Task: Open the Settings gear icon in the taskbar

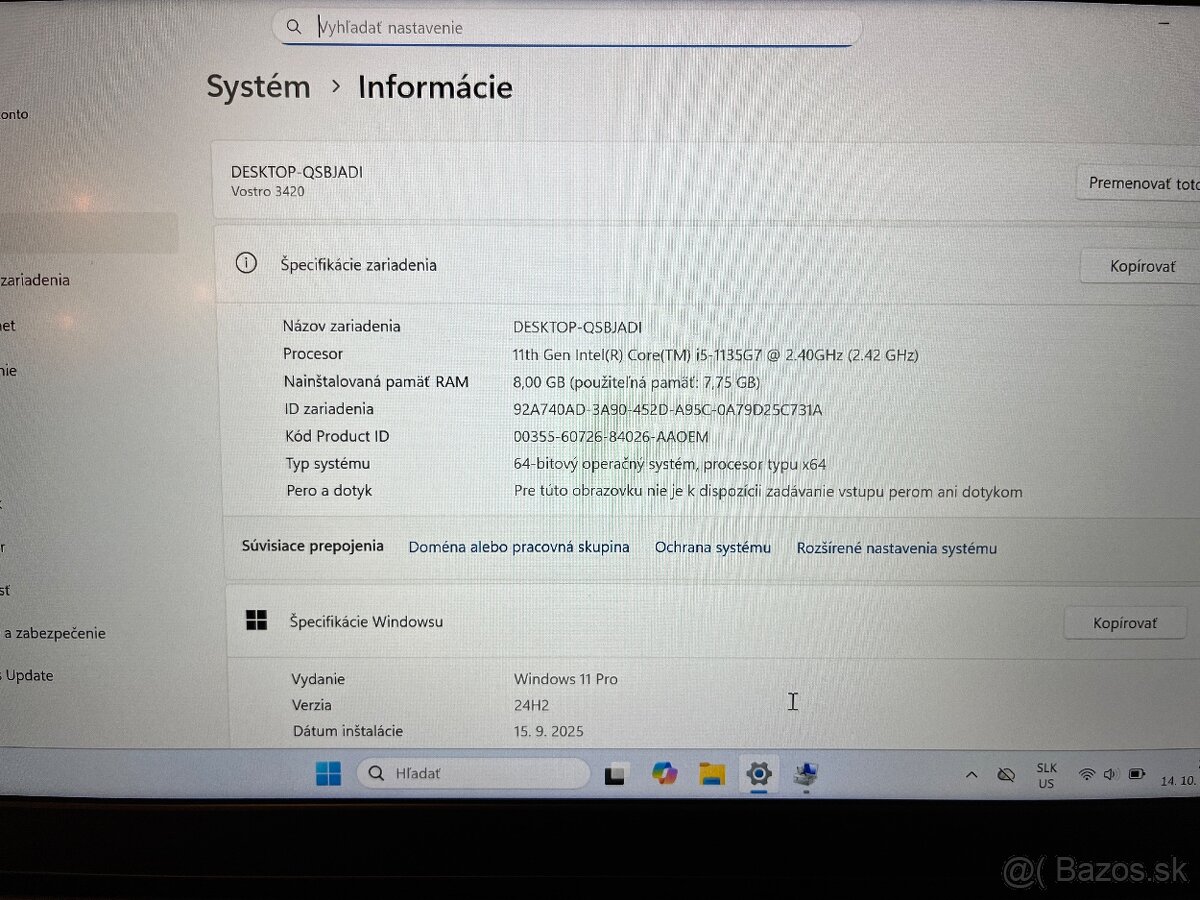Action: (x=759, y=773)
